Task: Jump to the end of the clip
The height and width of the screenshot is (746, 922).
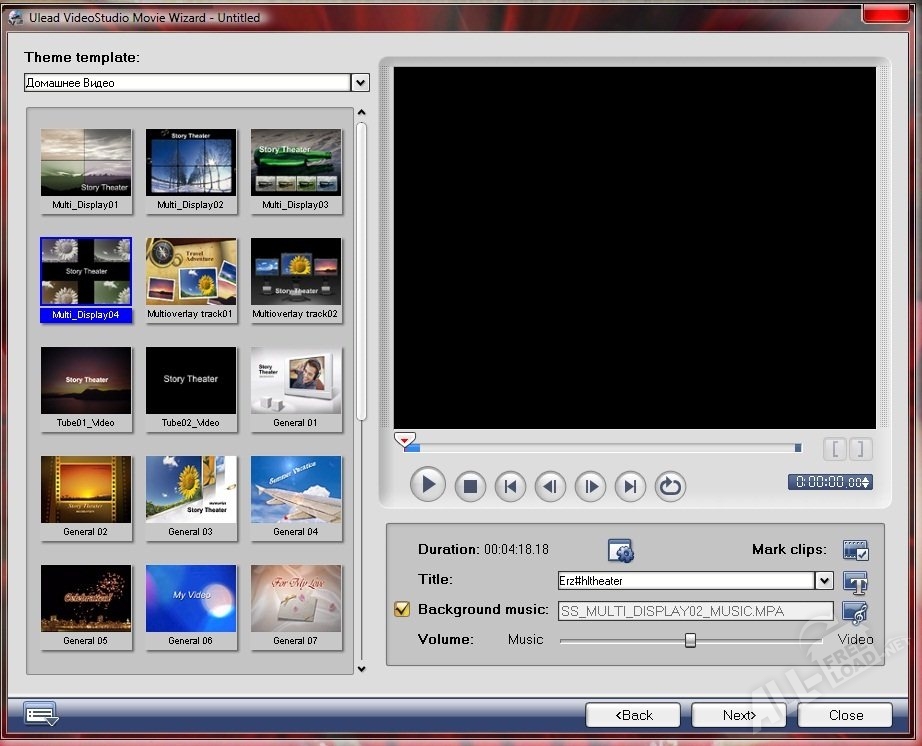Action: (x=630, y=487)
